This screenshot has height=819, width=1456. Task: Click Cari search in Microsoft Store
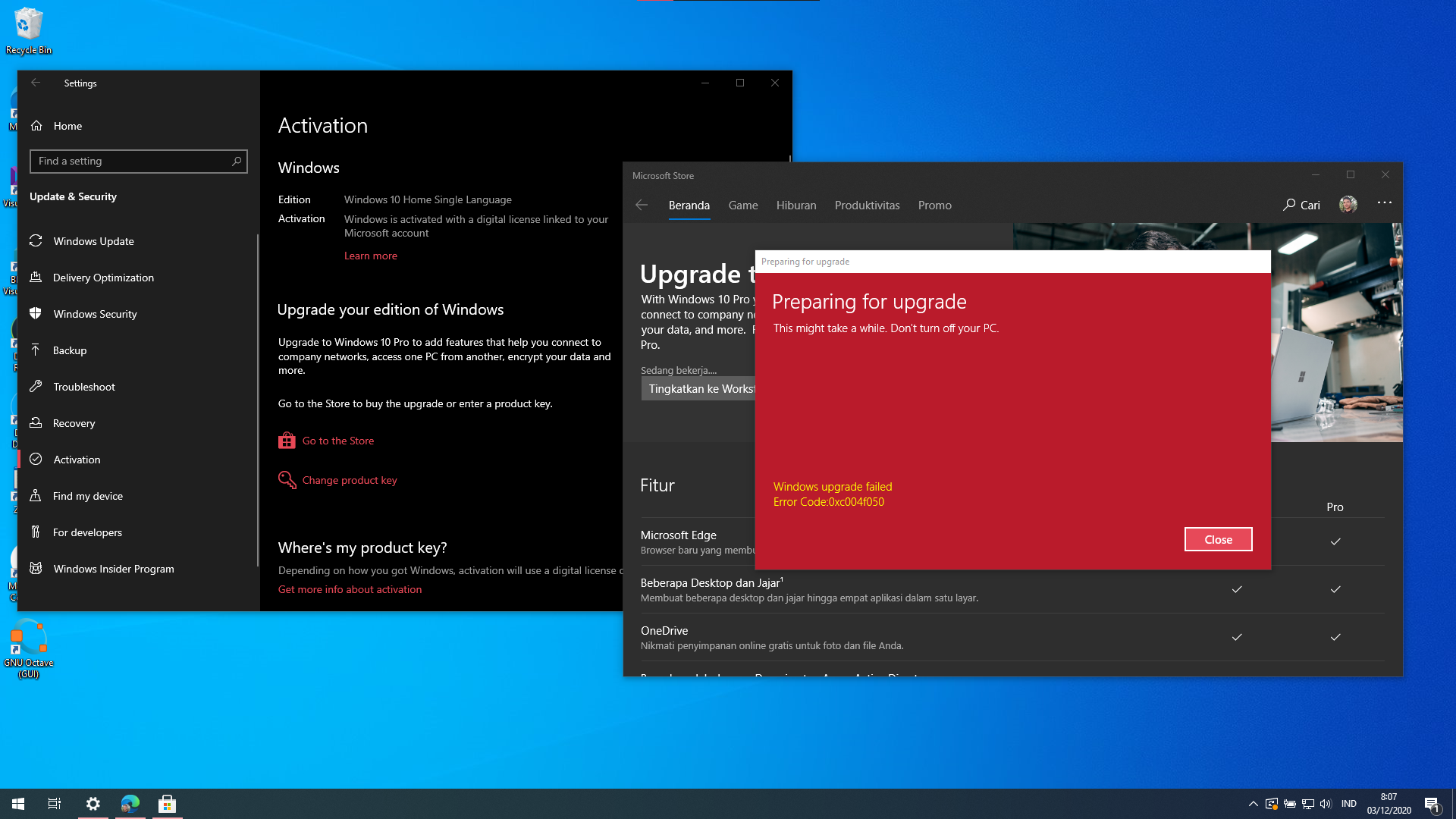(1301, 205)
